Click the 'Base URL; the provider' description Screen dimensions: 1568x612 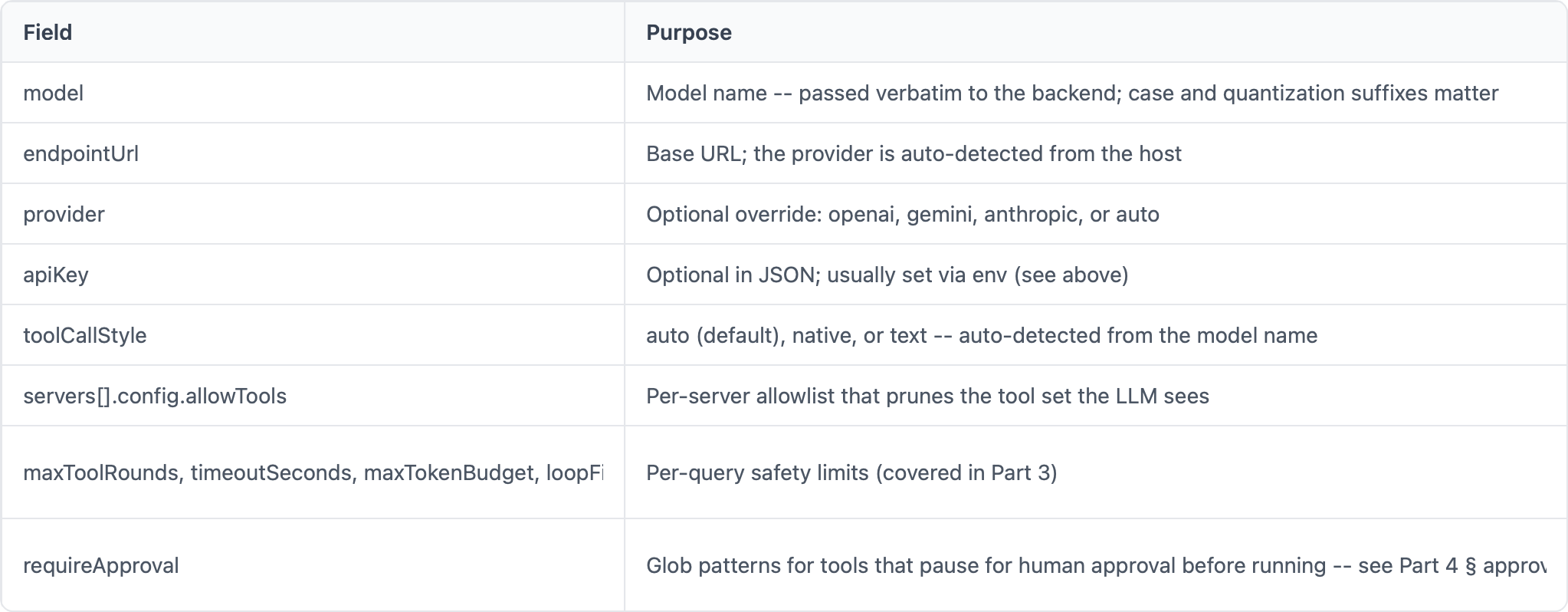914,153
